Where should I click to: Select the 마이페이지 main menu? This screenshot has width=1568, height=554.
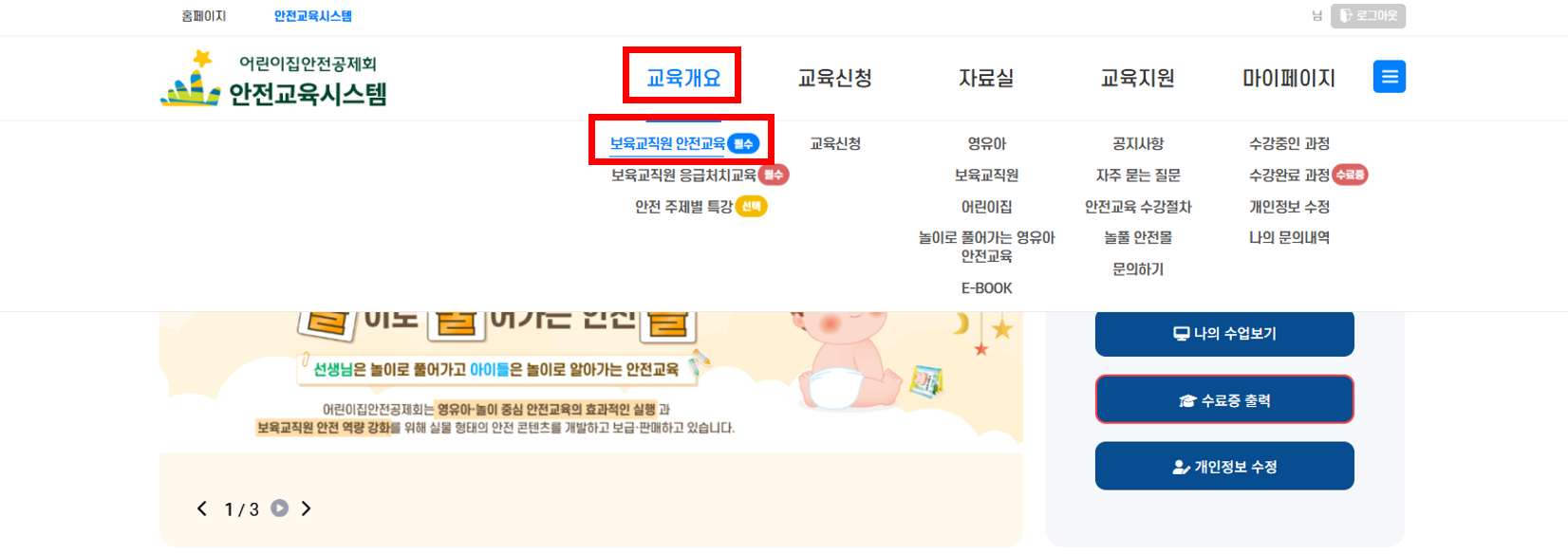[1289, 78]
